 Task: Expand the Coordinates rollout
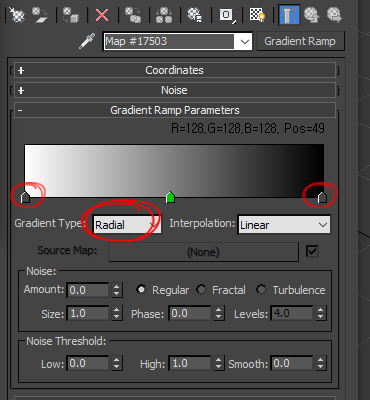pyautogui.click(x=175, y=70)
